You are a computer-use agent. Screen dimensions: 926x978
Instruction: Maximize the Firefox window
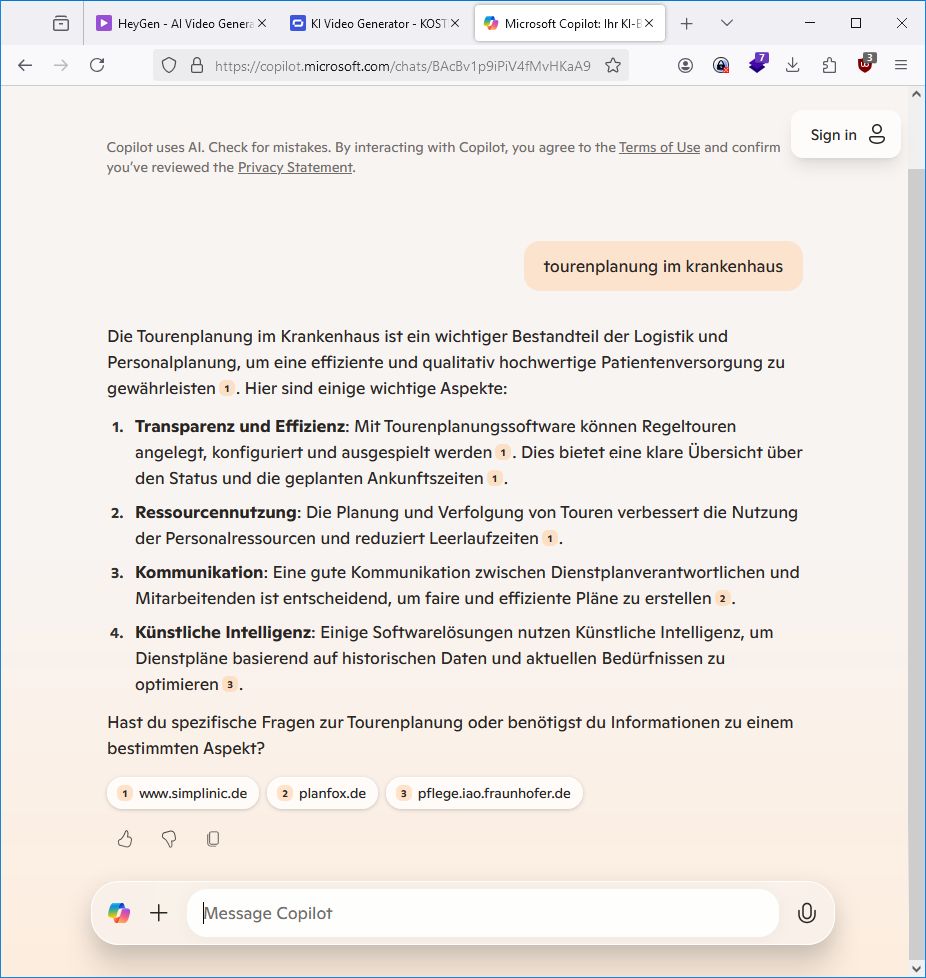pyautogui.click(x=856, y=23)
